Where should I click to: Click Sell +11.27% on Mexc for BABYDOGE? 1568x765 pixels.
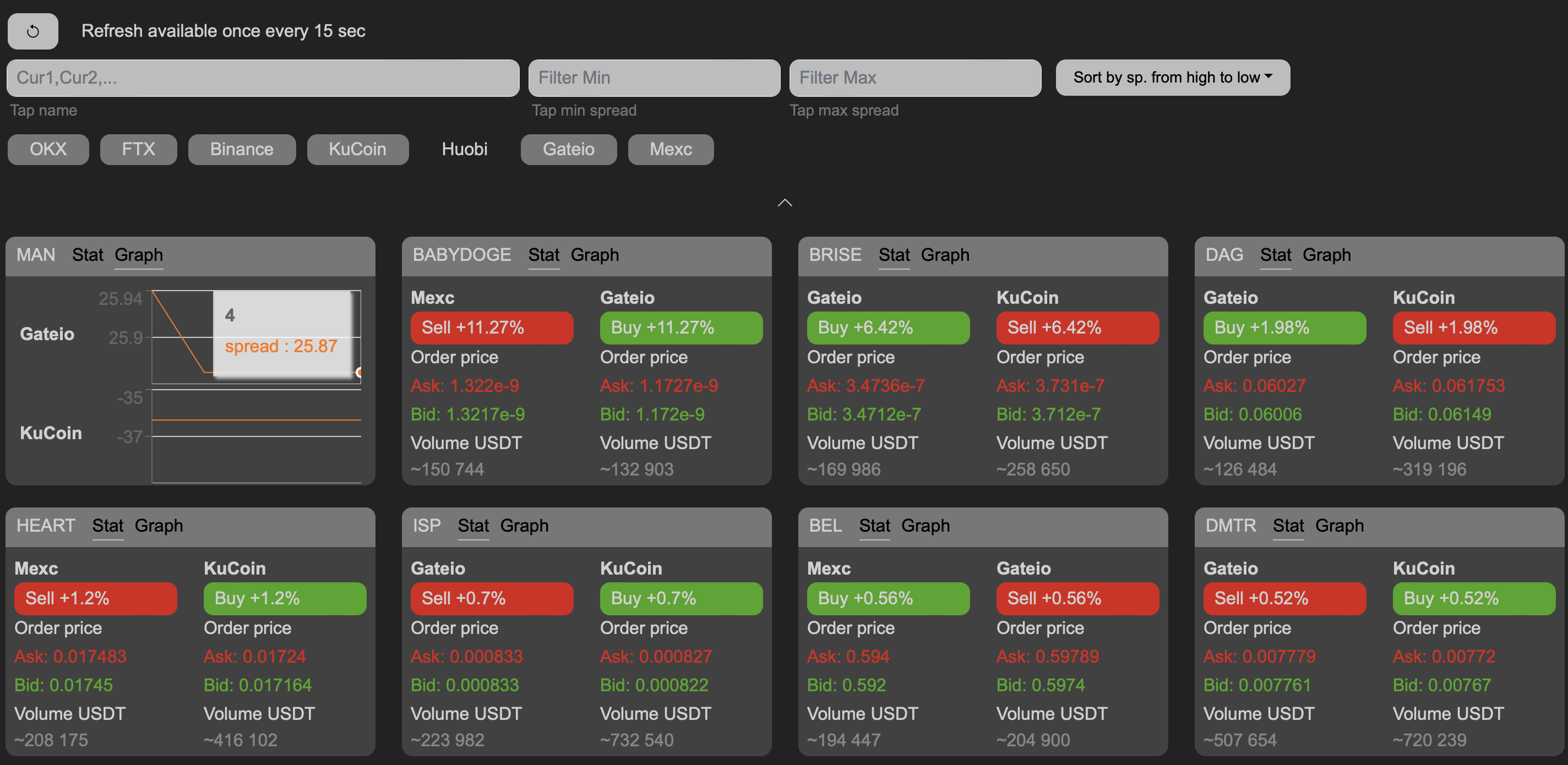point(491,327)
